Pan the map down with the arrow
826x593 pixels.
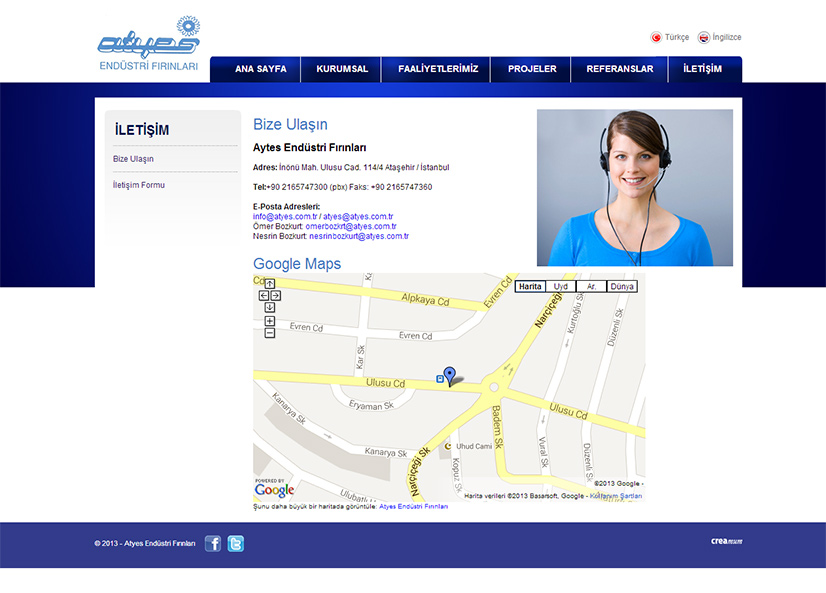click(x=270, y=308)
